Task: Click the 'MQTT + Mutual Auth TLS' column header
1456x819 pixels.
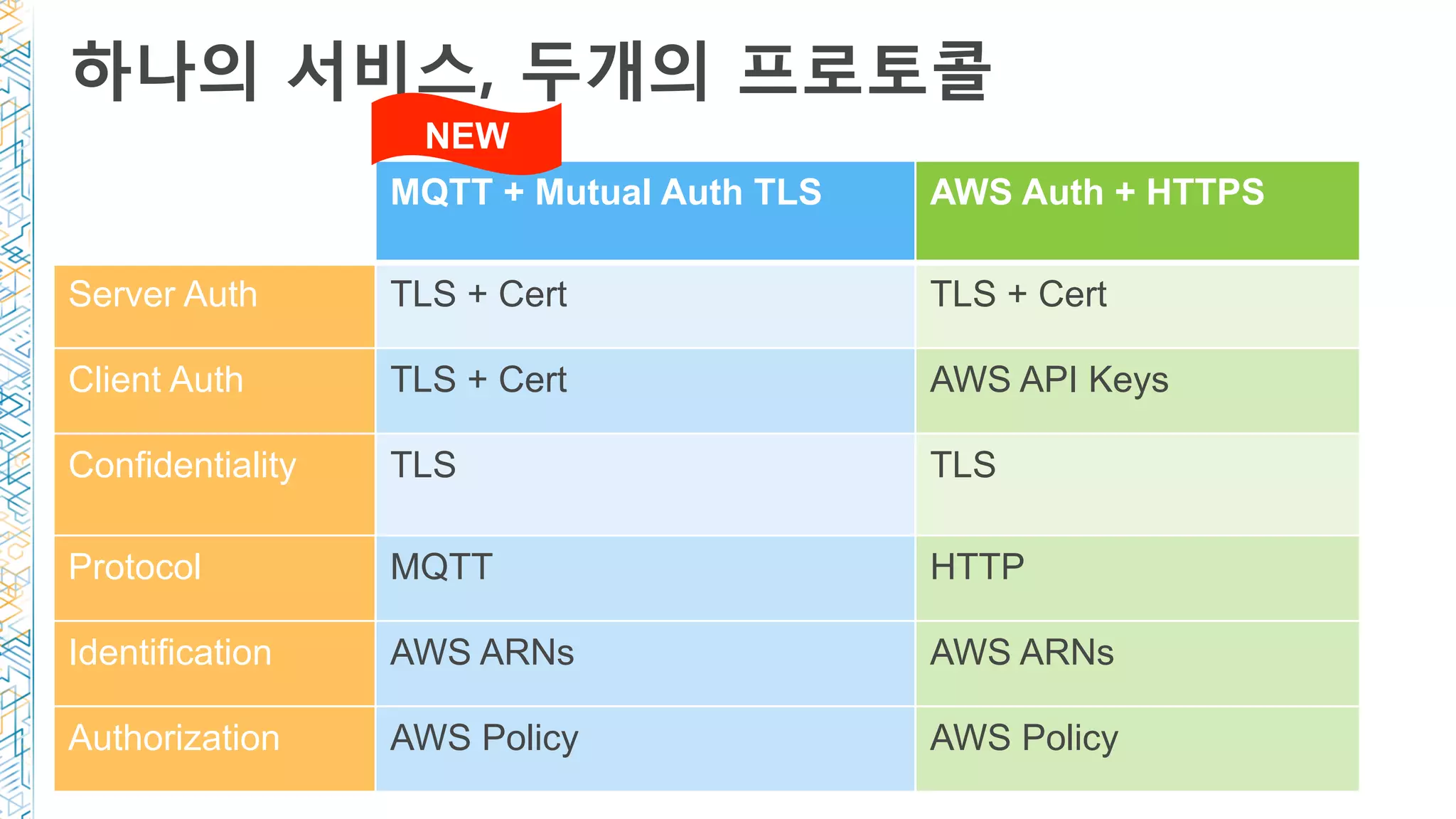Action: [645, 210]
